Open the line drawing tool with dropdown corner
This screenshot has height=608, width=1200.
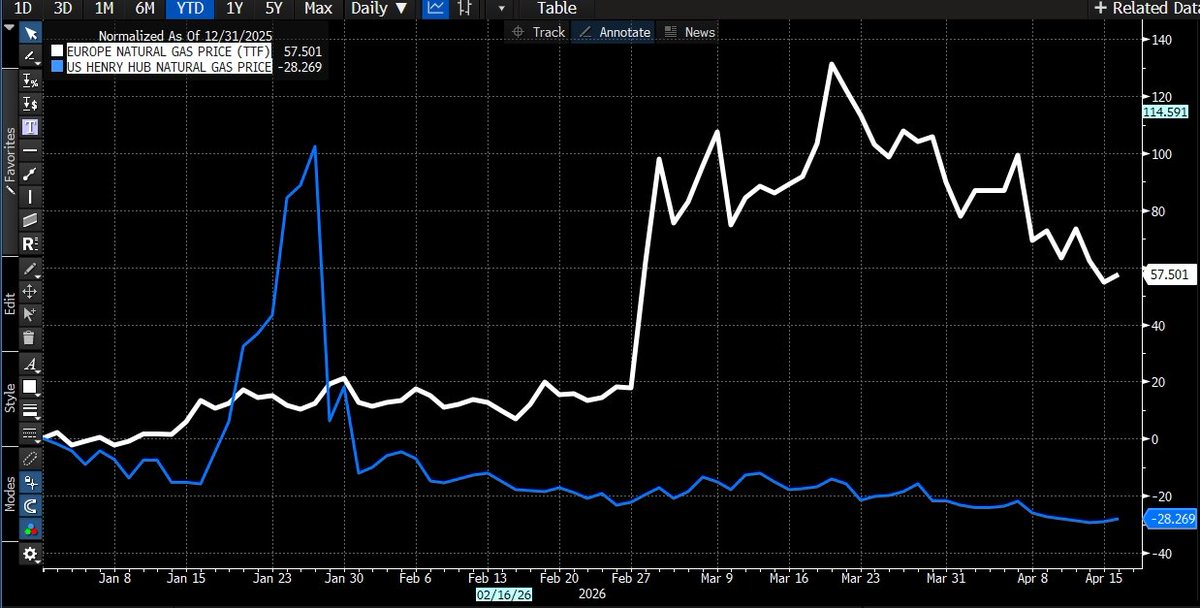[30, 57]
